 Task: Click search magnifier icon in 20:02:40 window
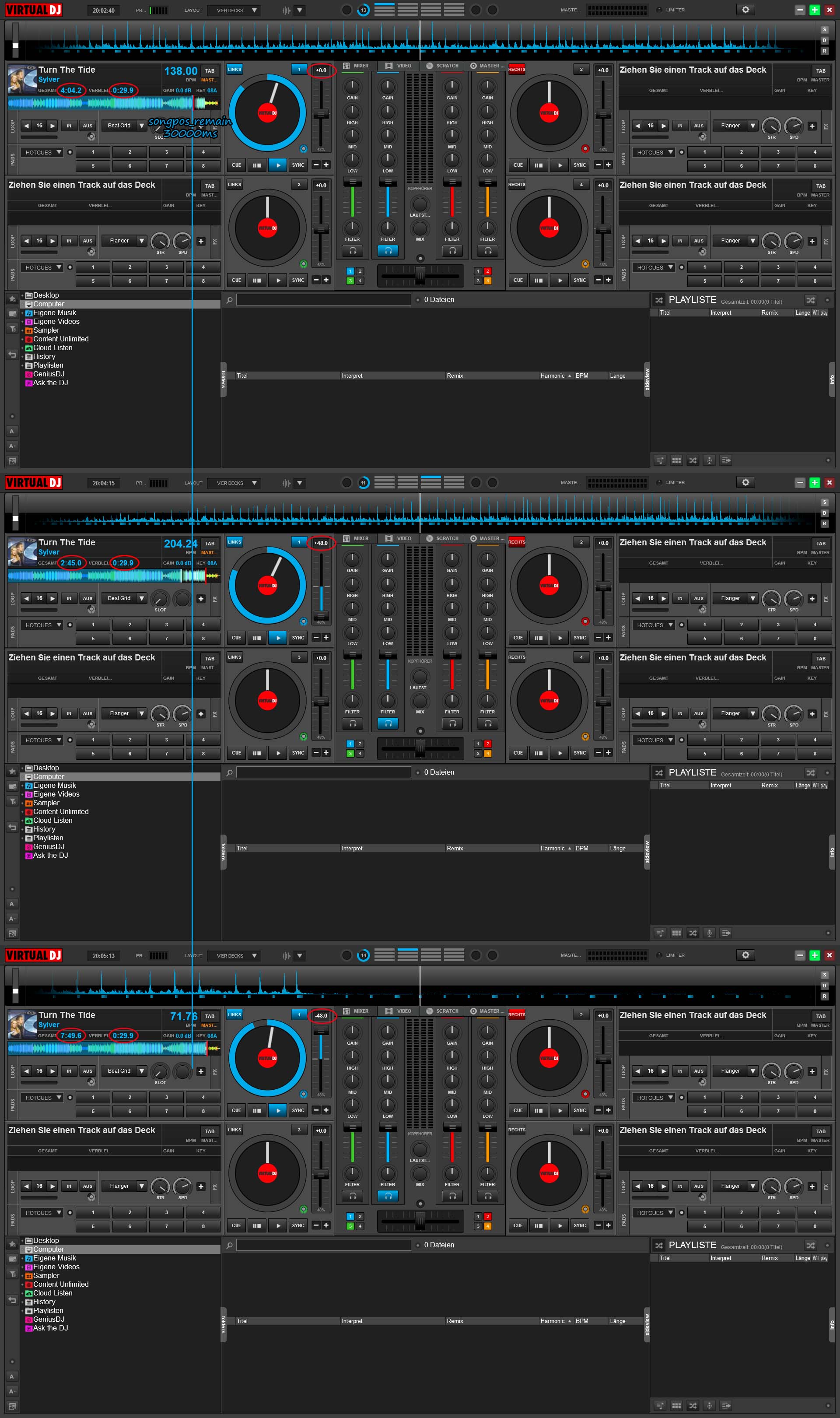229,300
